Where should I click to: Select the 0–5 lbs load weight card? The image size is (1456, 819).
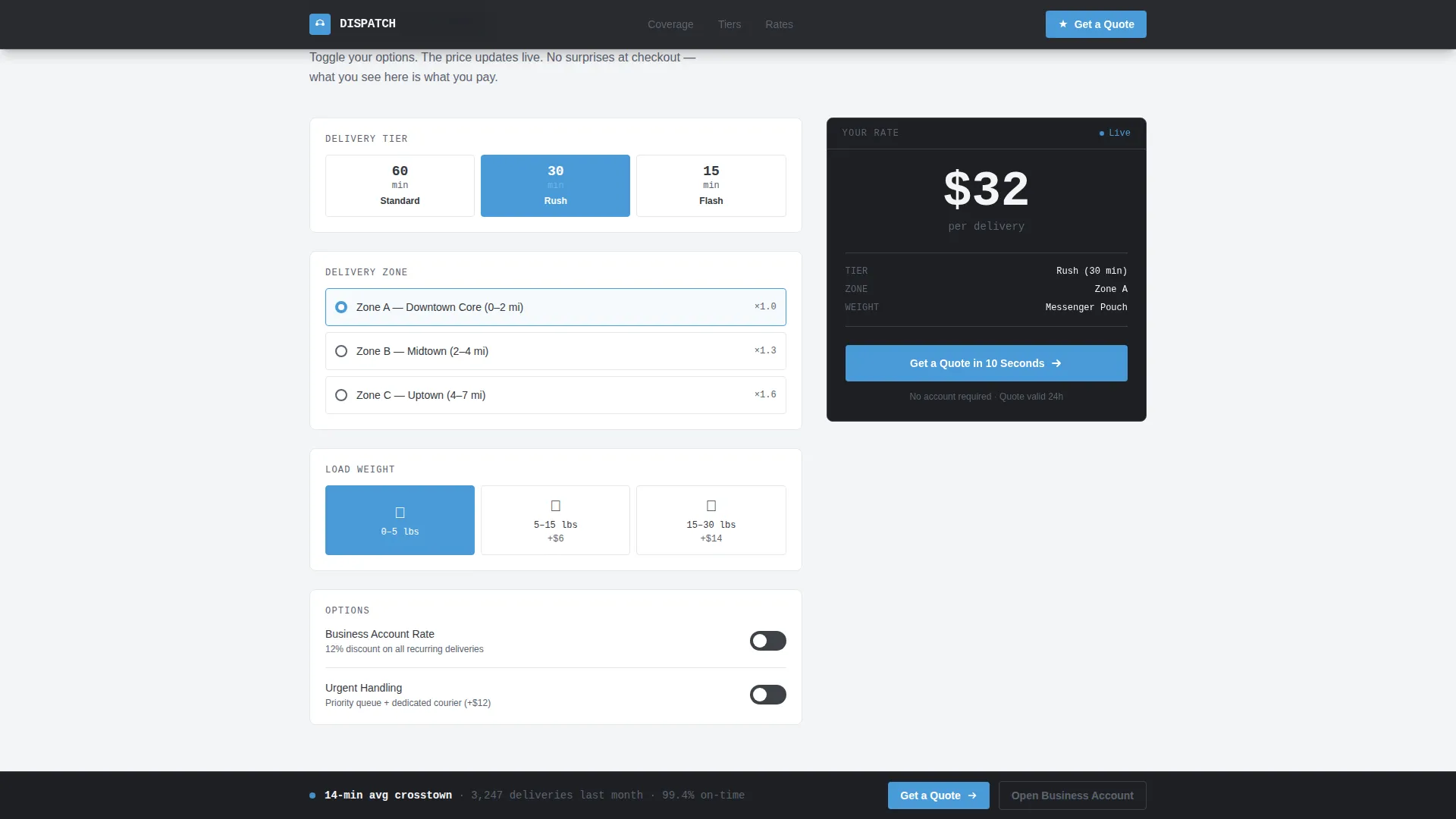coord(400,520)
